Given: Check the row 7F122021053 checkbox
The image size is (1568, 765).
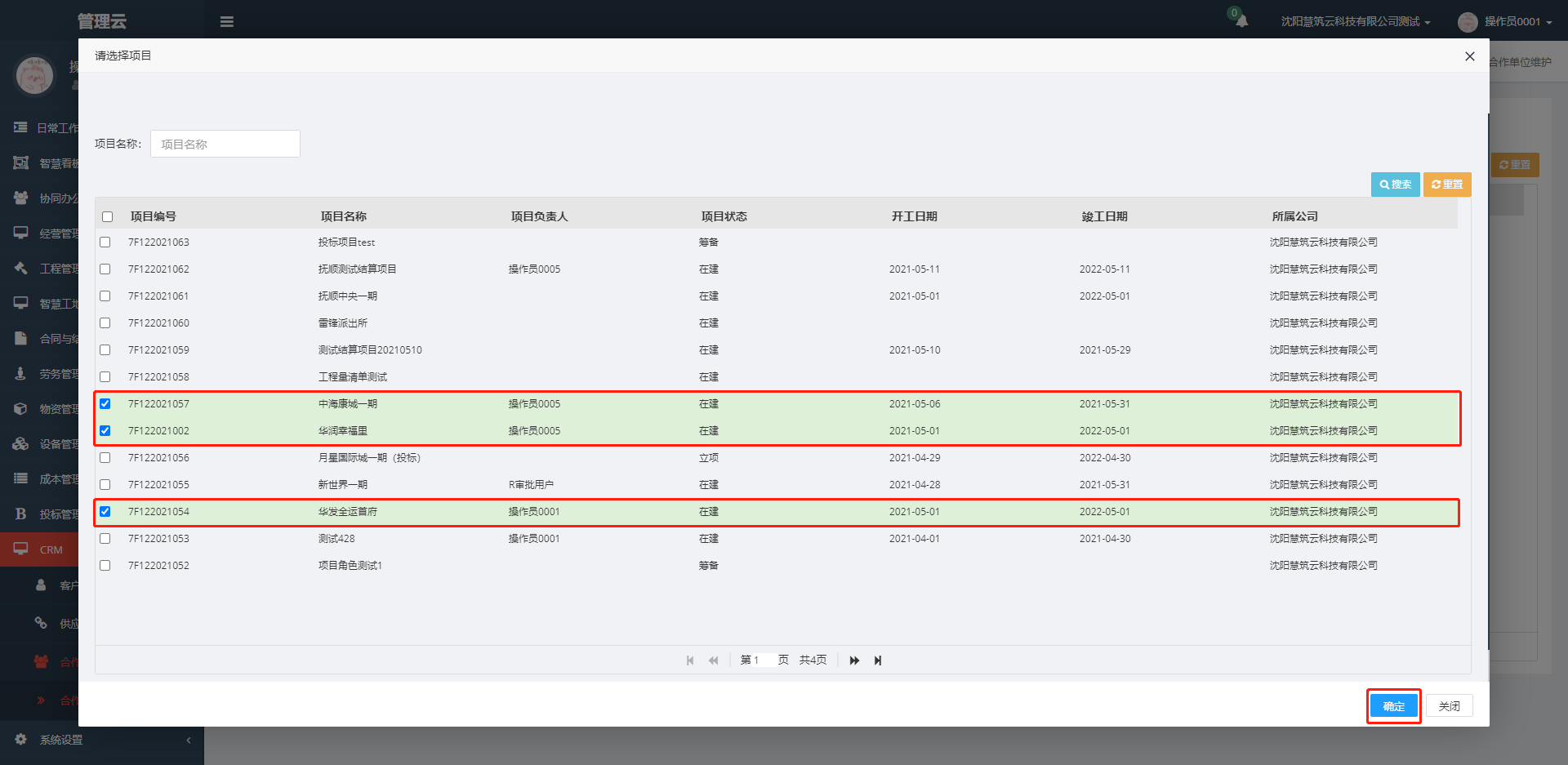Looking at the screenshot, I should click(105, 539).
